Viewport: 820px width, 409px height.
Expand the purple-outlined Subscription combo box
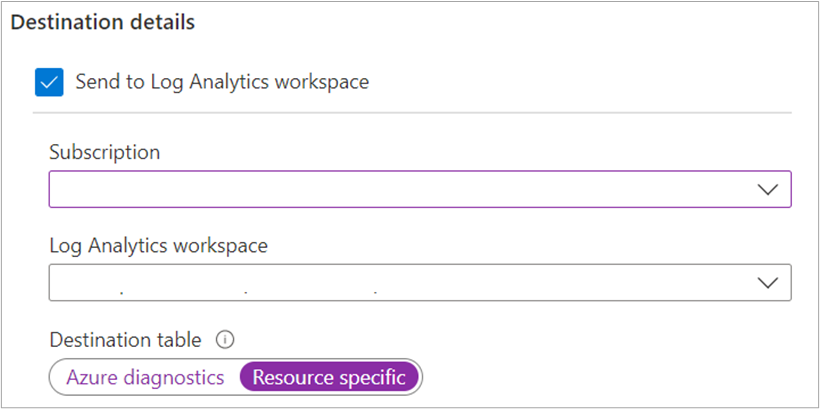420,189
